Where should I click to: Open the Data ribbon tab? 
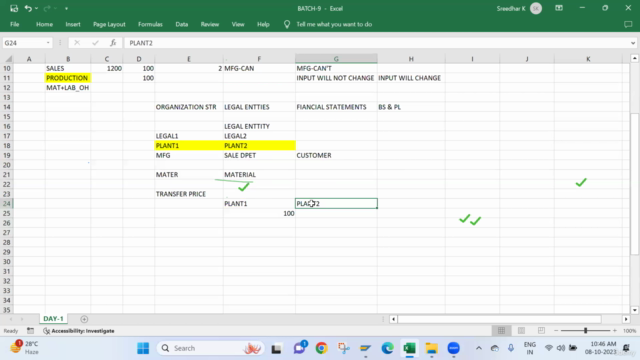(x=182, y=24)
